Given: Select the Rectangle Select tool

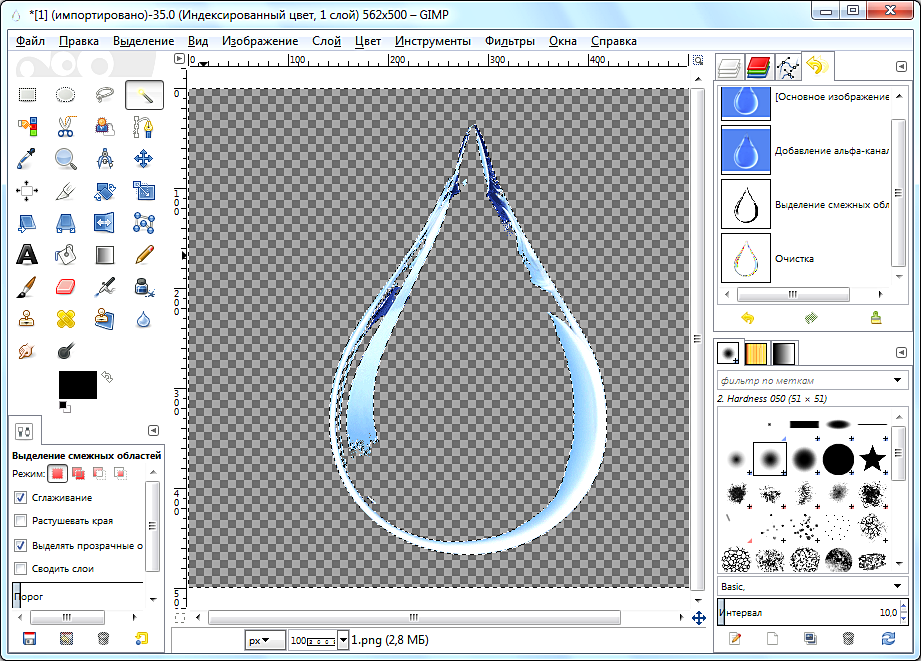Looking at the screenshot, I should tap(27, 95).
